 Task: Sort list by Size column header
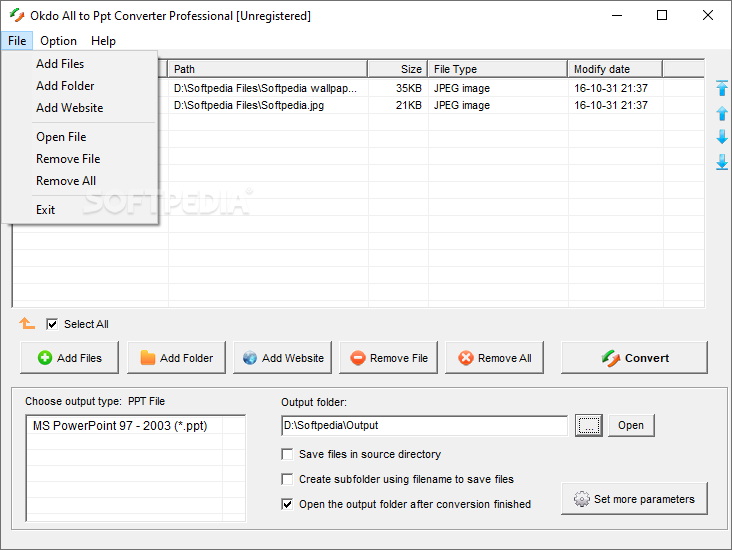click(x=398, y=69)
